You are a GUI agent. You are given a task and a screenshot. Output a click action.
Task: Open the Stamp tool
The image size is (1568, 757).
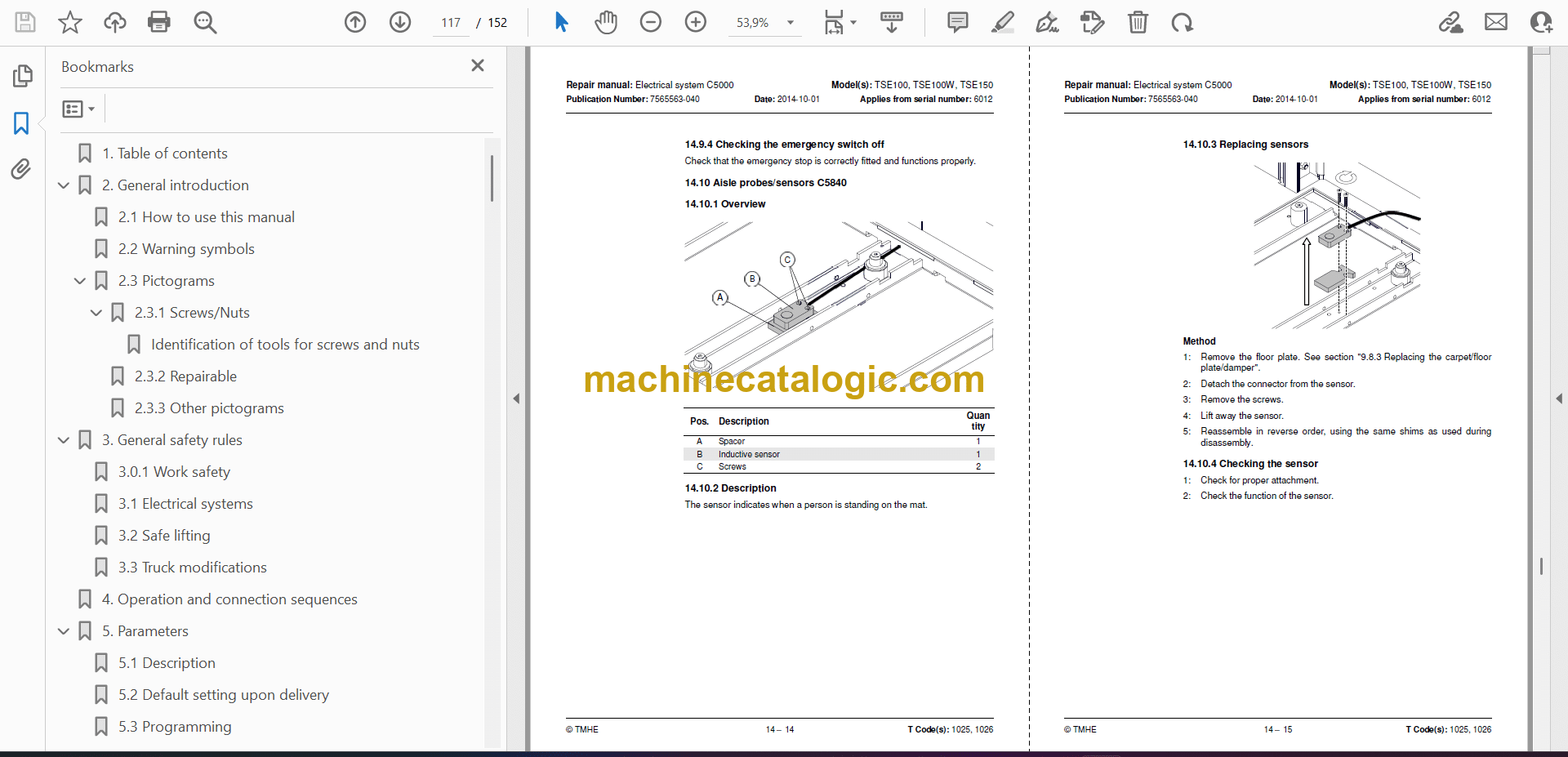[1092, 22]
